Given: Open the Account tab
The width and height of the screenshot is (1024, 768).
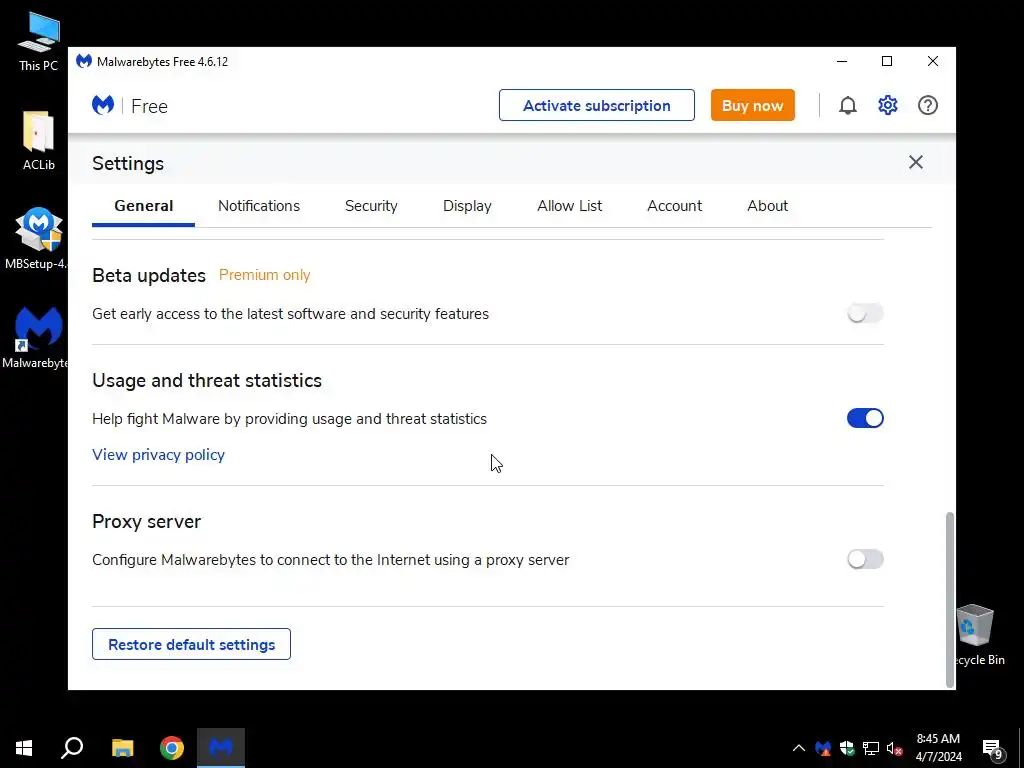Looking at the screenshot, I should 674,206.
